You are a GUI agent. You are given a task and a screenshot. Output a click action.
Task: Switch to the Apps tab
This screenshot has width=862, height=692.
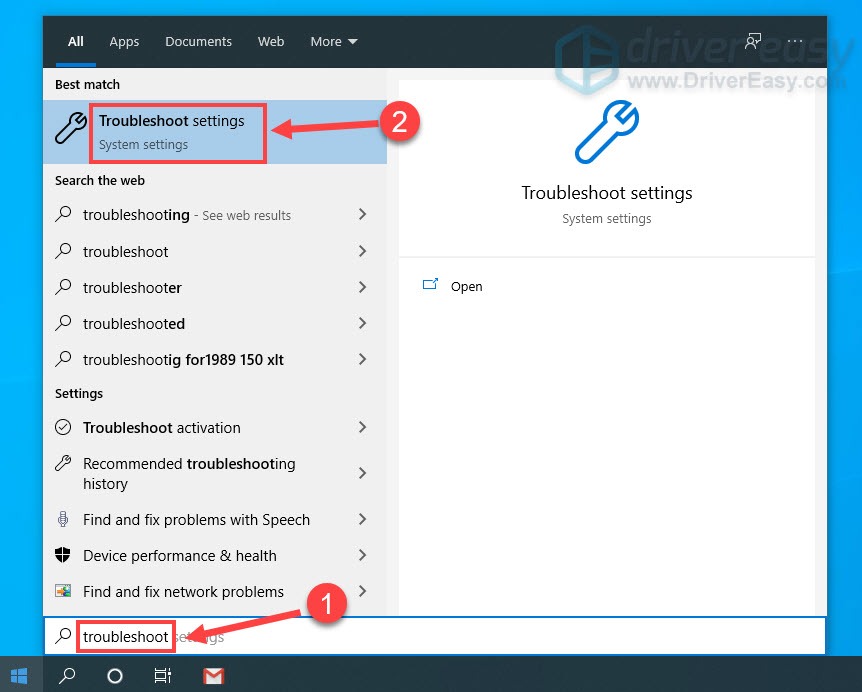click(x=124, y=42)
